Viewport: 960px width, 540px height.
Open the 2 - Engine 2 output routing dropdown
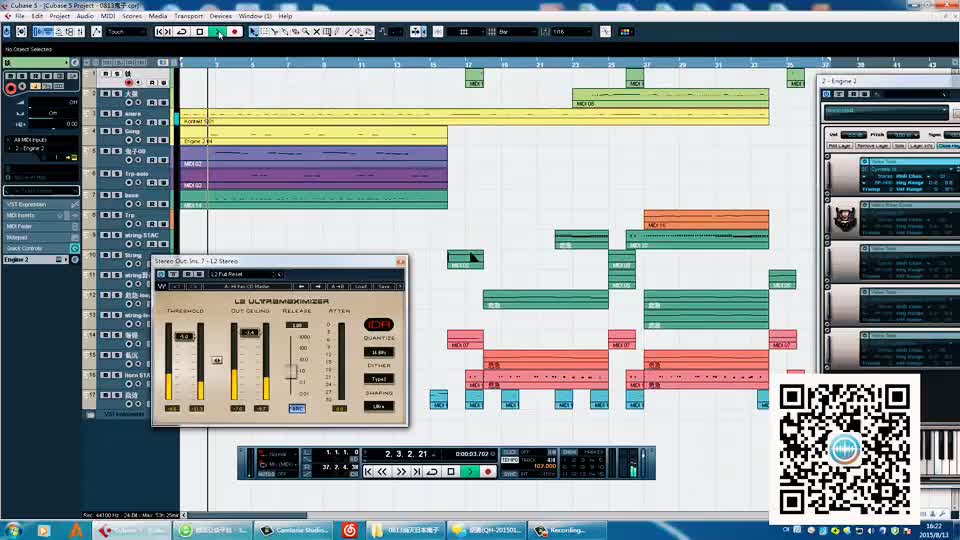pos(41,148)
